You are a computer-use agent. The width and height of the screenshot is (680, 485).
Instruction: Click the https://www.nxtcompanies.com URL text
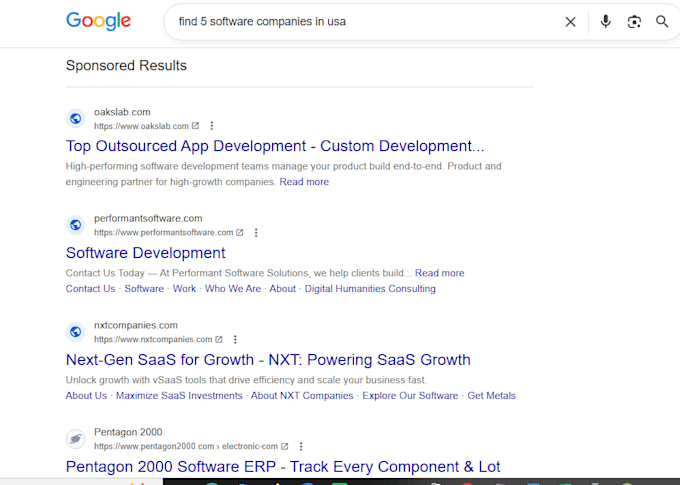point(153,339)
